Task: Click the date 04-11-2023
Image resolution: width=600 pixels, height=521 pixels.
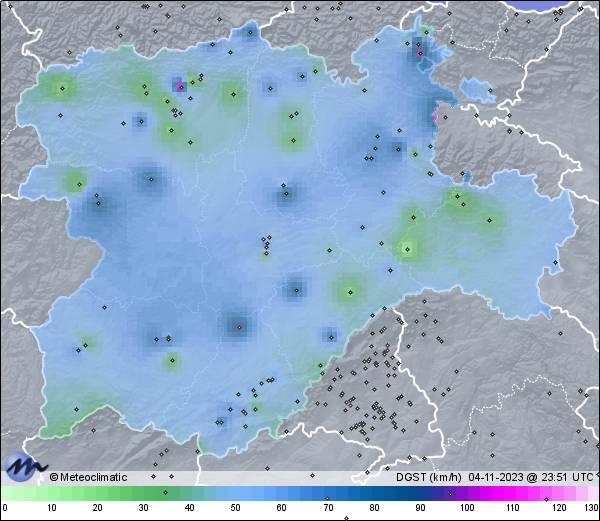Action: point(496,477)
